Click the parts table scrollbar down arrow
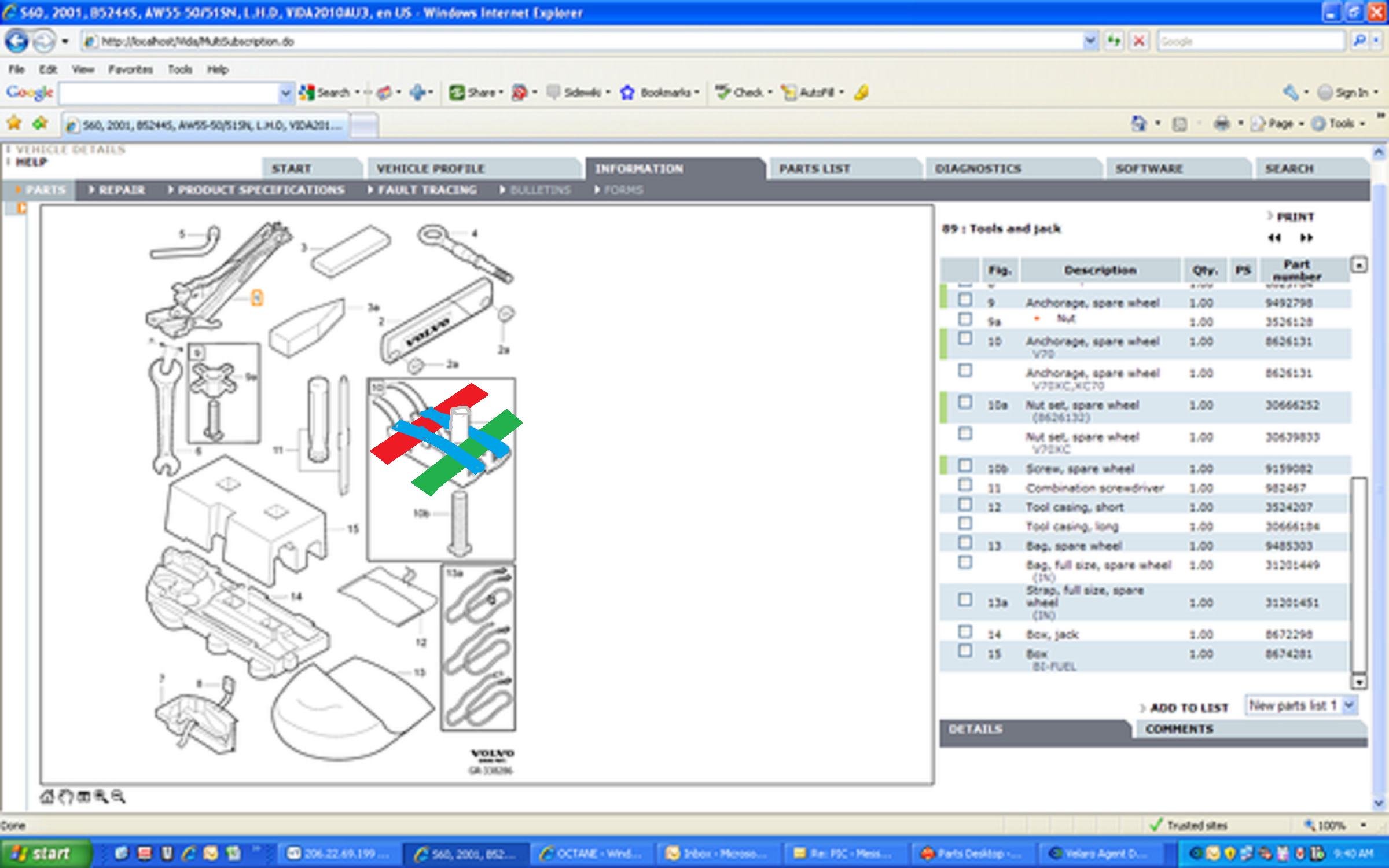Screen dimensions: 1389x868 tap(1359, 682)
